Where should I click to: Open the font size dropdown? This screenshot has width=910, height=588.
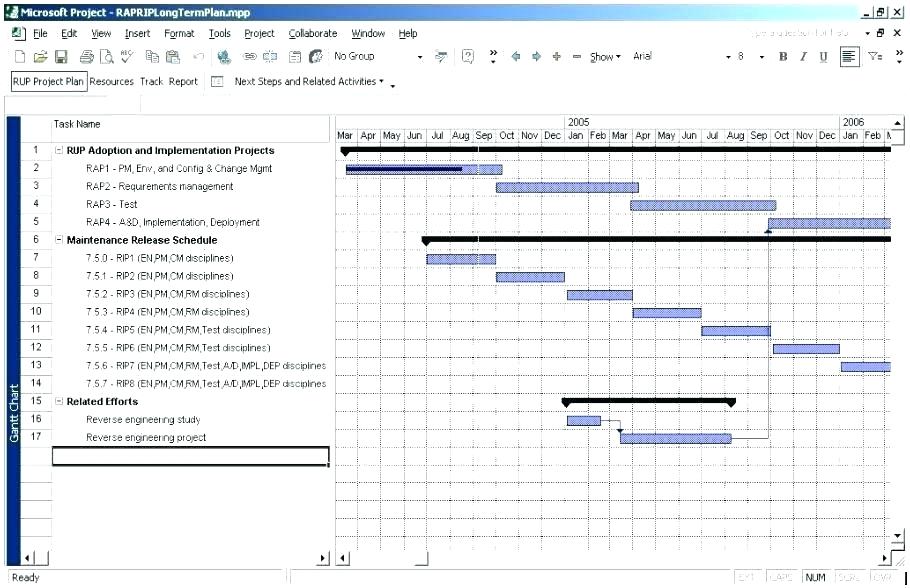pyautogui.click(x=761, y=57)
